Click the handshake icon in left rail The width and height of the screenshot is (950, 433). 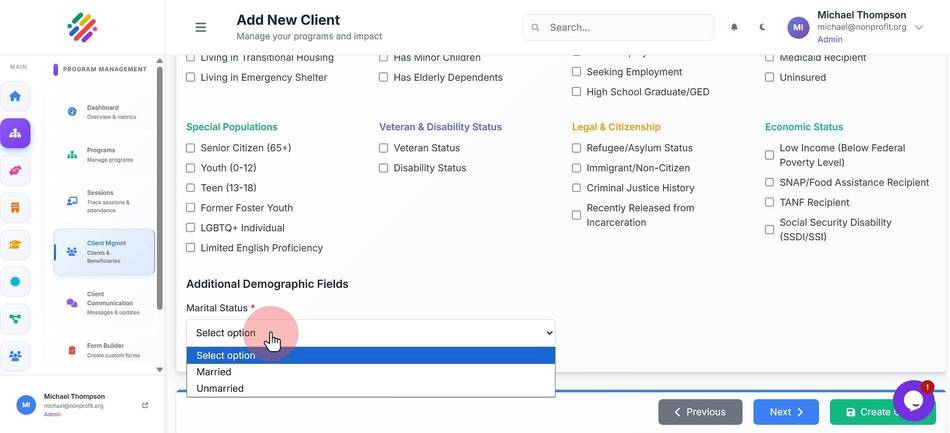[15, 171]
